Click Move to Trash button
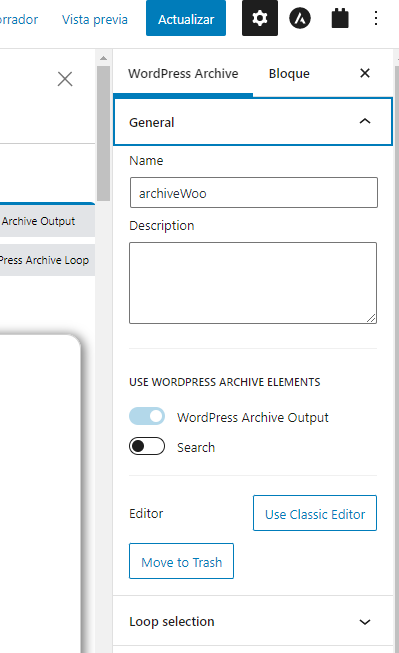Screen dimensions: 399x653 181,561
